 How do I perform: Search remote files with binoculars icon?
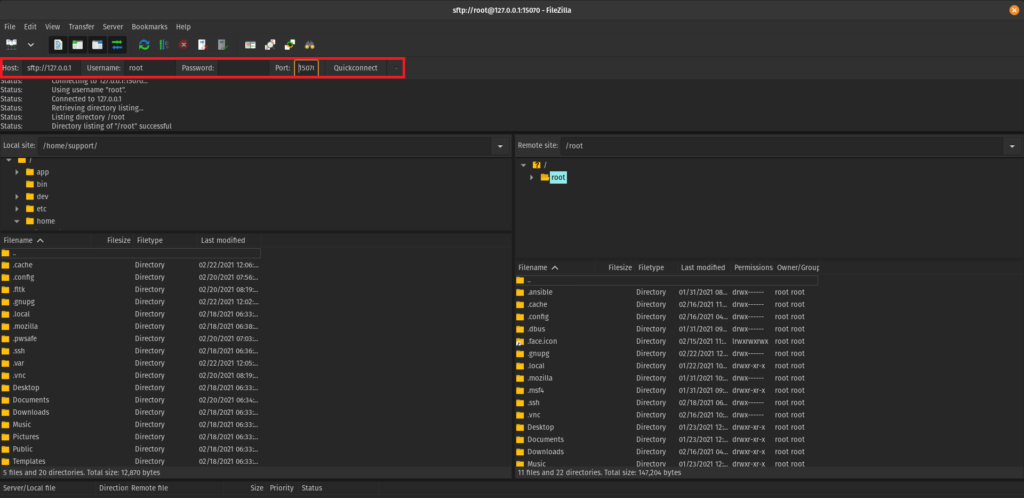click(310, 44)
